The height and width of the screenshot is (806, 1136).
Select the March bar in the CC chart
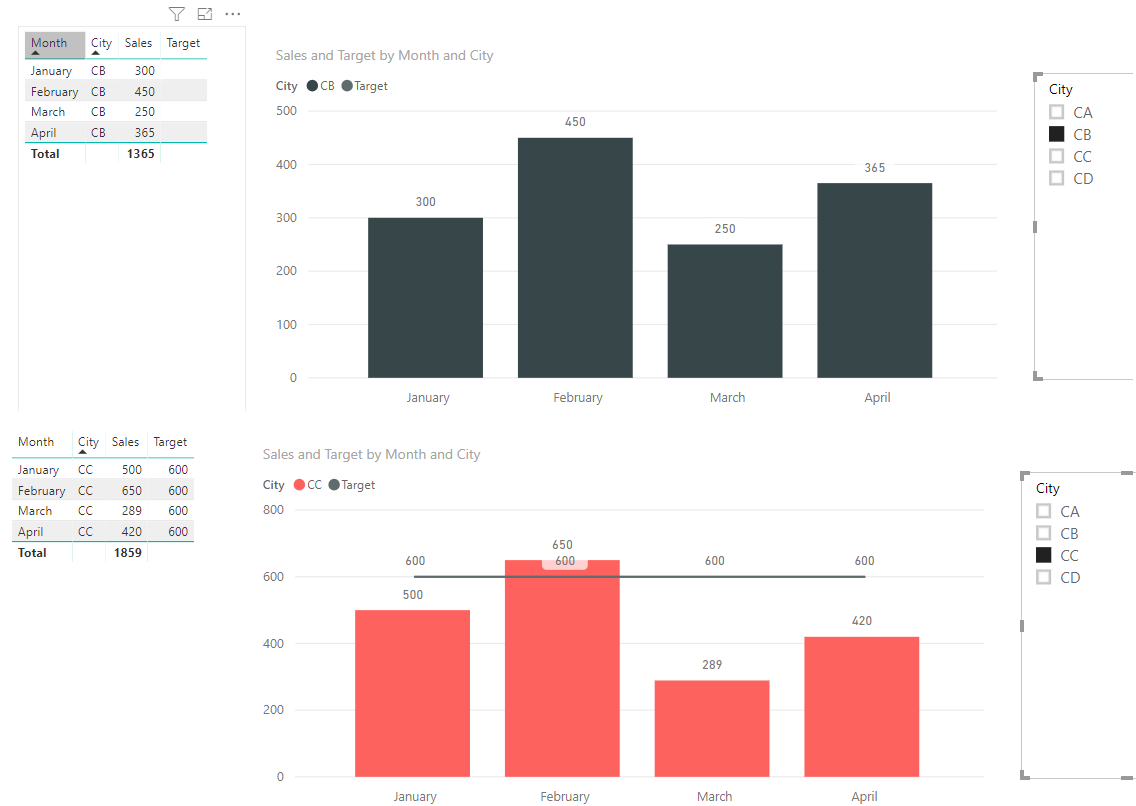[711, 729]
